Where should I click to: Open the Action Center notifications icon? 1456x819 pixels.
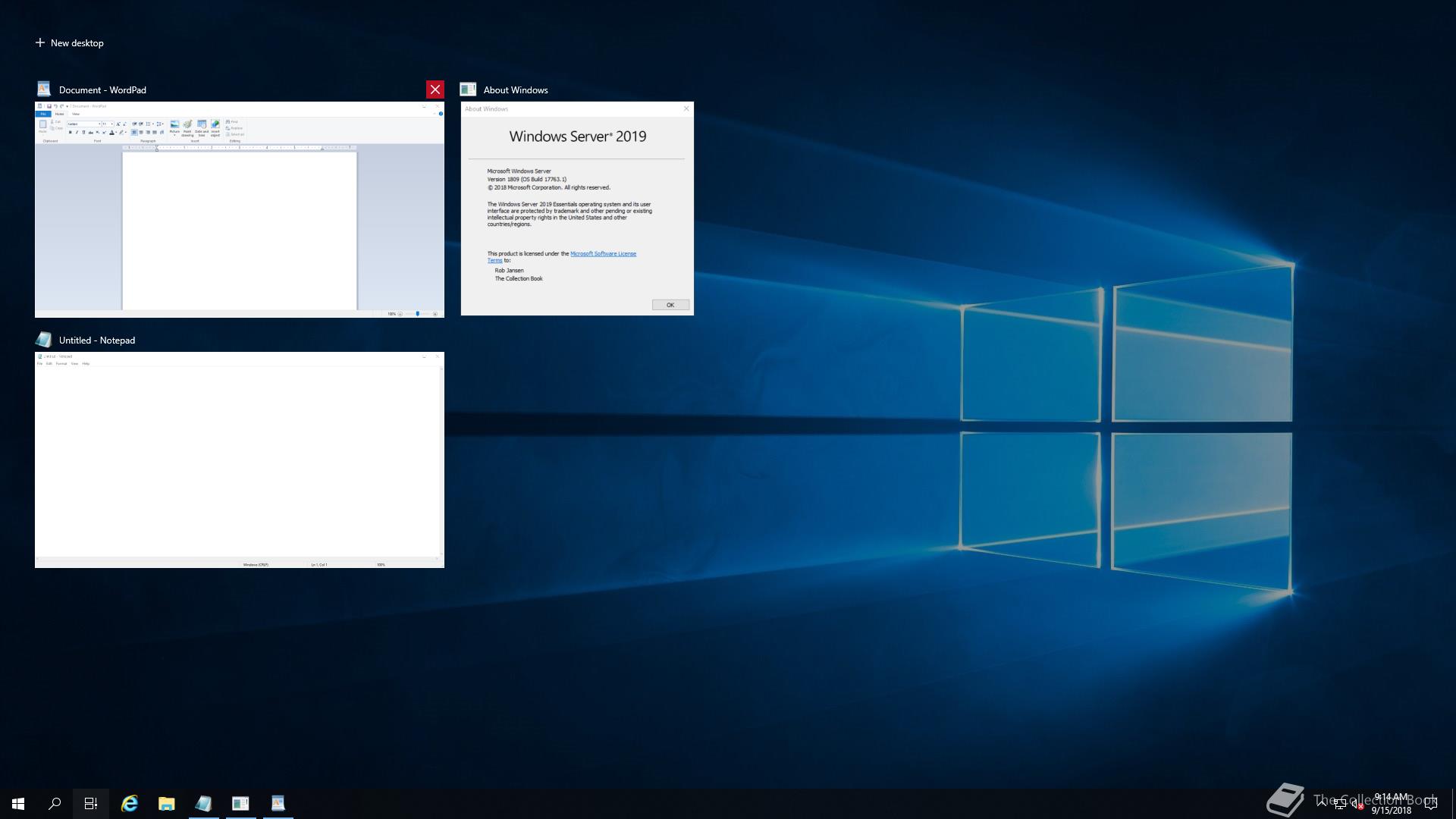tap(1432, 804)
